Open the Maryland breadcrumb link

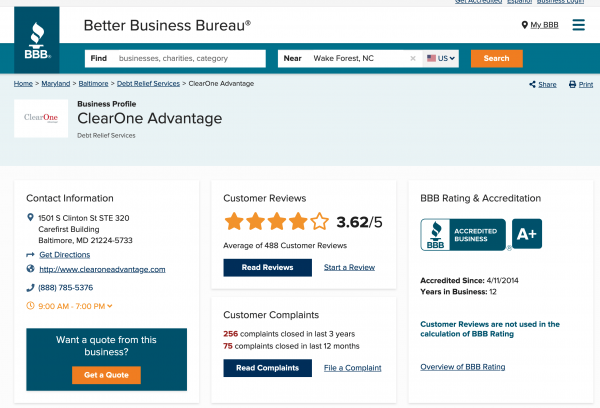[55, 83]
